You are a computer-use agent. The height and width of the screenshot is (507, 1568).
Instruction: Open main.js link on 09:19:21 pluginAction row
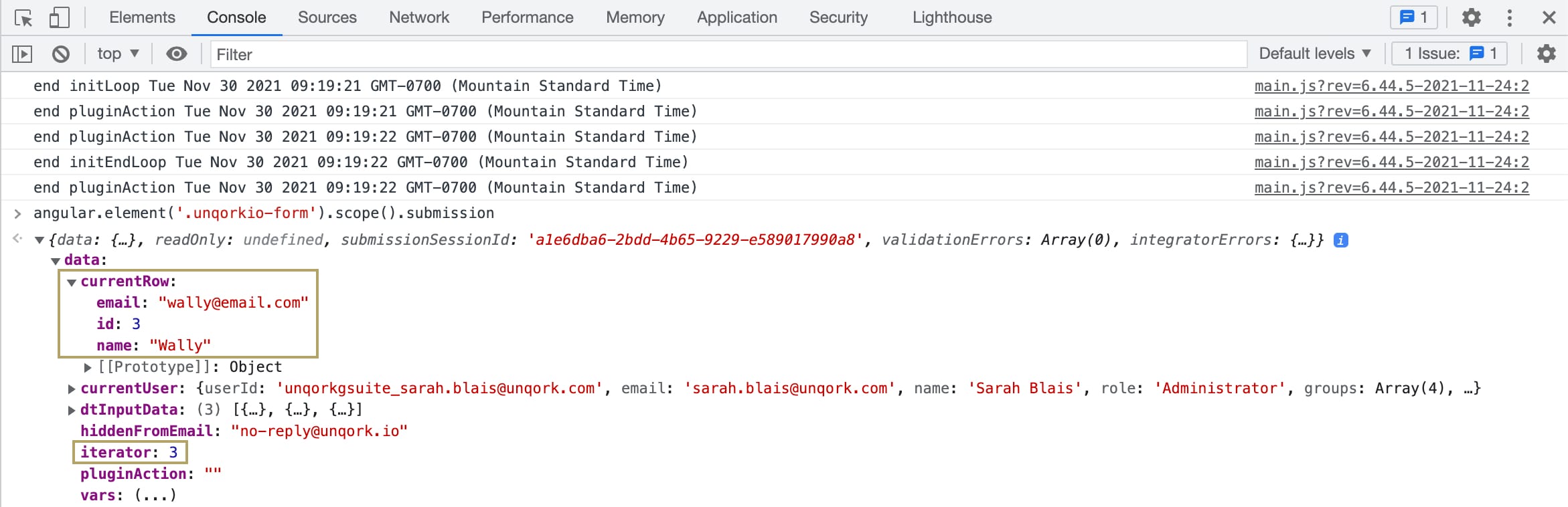pyautogui.click(x=1392, y=111)
